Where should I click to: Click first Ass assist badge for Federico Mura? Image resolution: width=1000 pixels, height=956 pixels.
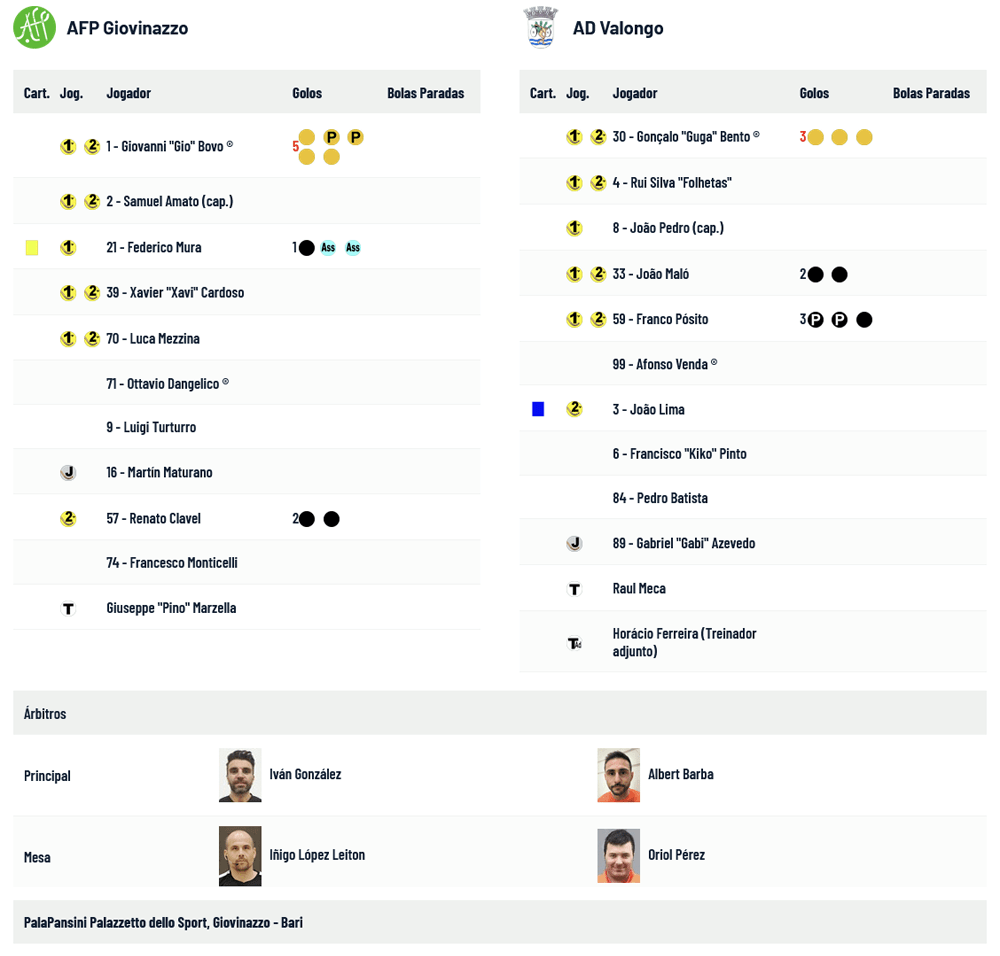[328, 247]
